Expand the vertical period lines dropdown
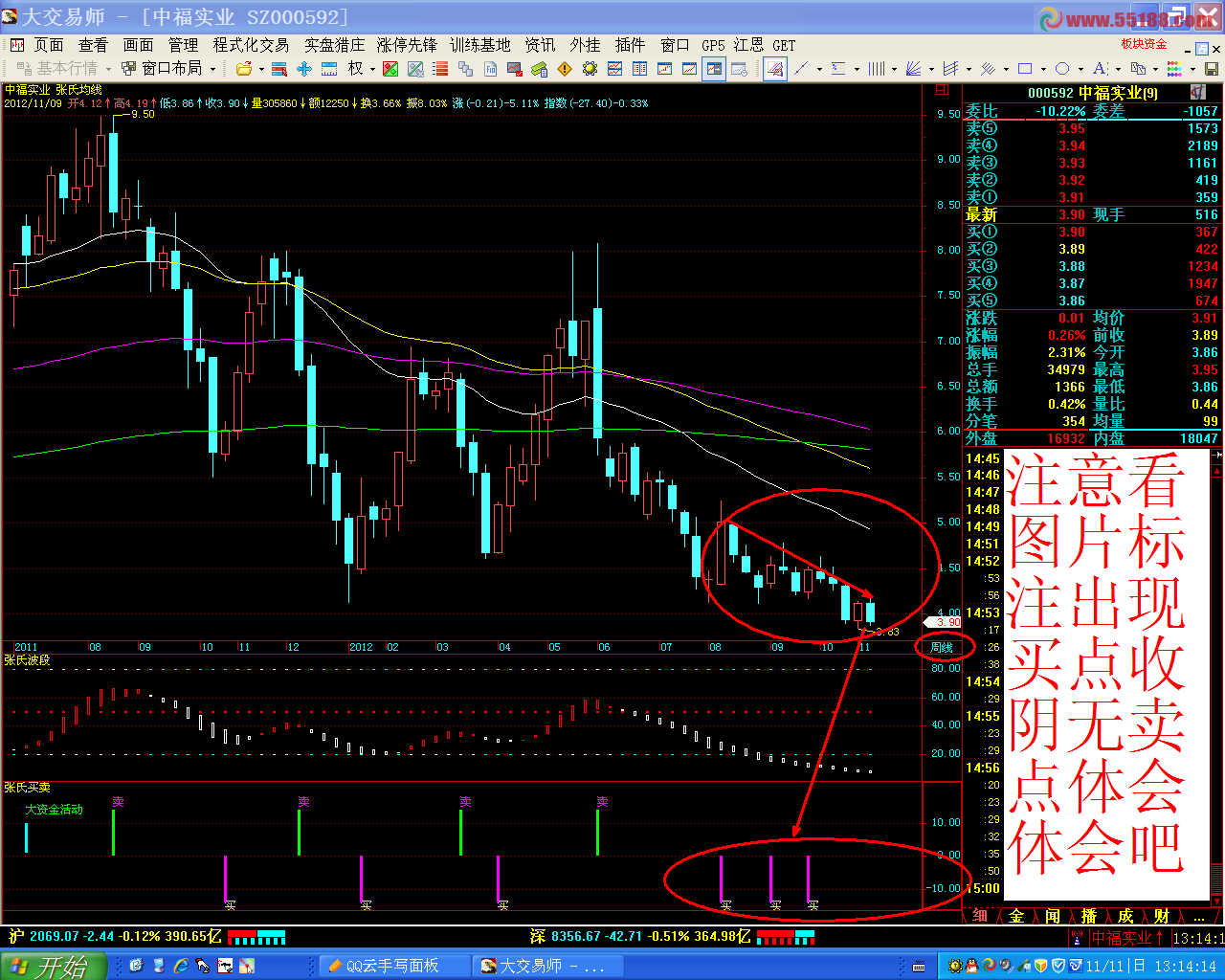Image resolution: width=1225 pixels, height=980 pixels. [x=894, y=69]
